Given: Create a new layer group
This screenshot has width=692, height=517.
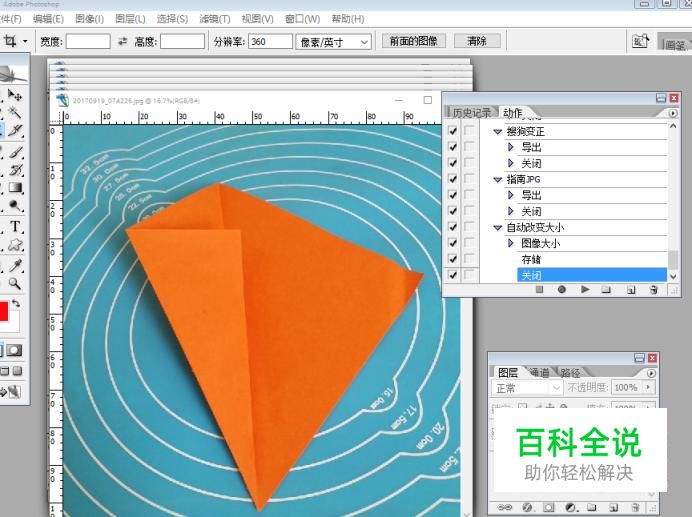Looking at the screenshot, I should pyautogui.click(x=591, y=507).
